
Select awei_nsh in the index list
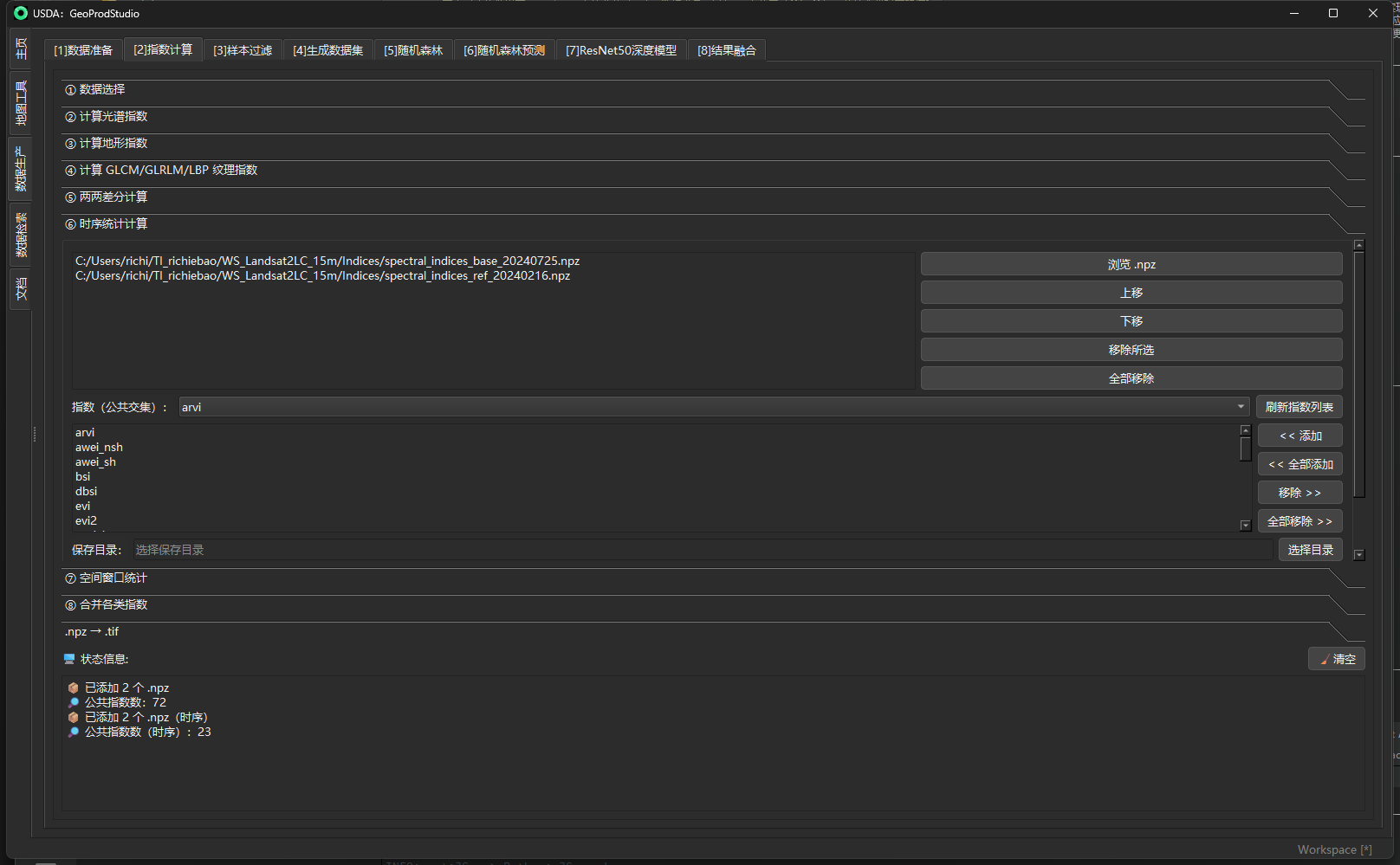coord(99,448)
